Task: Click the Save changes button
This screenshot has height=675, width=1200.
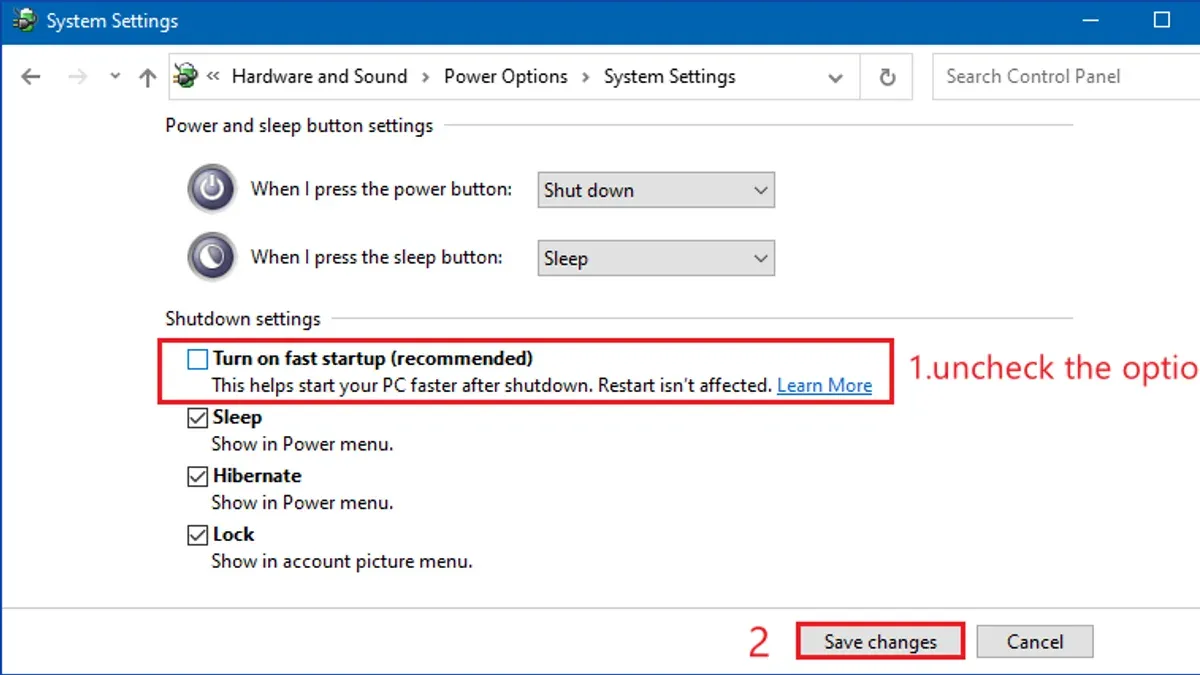Action: [881, 642]
